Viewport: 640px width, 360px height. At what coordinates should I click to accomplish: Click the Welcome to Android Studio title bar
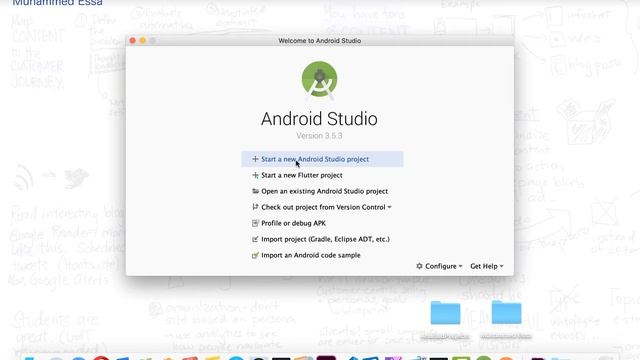(320, 41)
